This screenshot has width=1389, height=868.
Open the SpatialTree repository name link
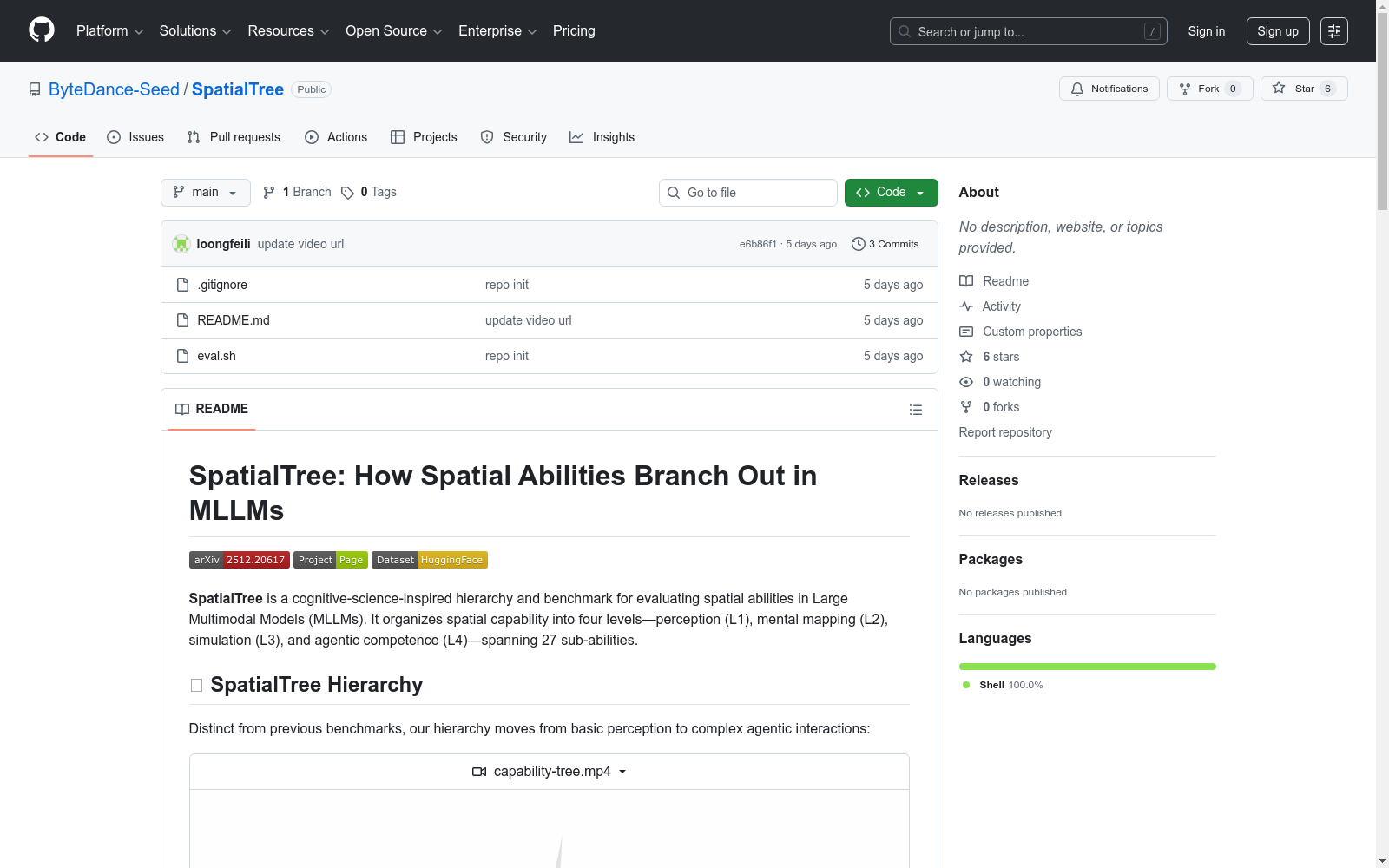[x=238, y=89]
